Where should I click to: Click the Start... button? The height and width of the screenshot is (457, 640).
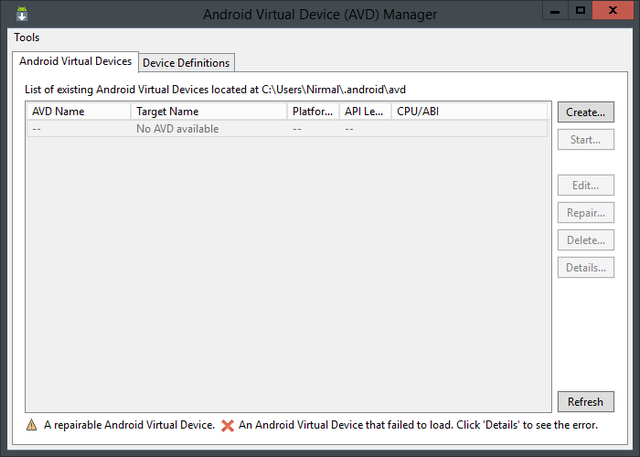tap(586, 140)
